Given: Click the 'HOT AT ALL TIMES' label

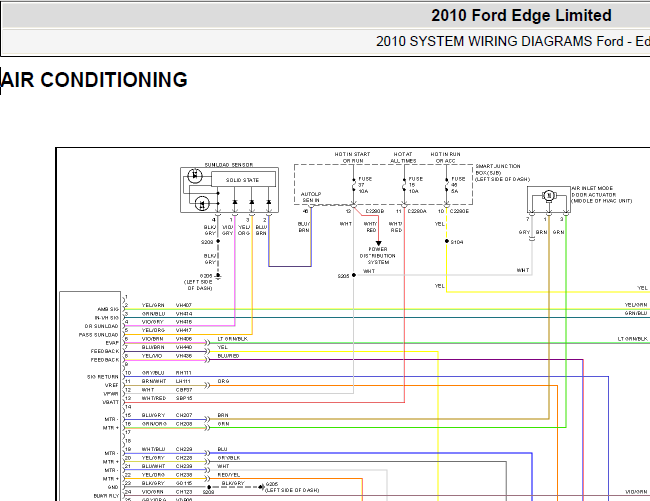Looking at the screenshot, I should coord(403,157).
